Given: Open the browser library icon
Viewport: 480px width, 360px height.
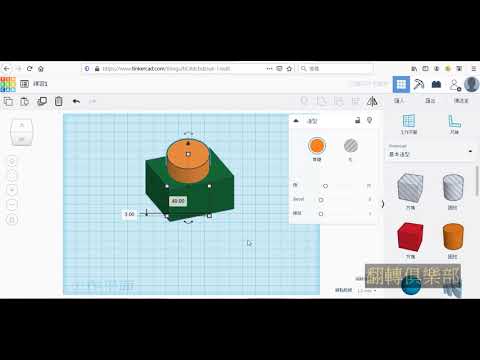Looking at the screenshot, I should click(x=414, y=69).
